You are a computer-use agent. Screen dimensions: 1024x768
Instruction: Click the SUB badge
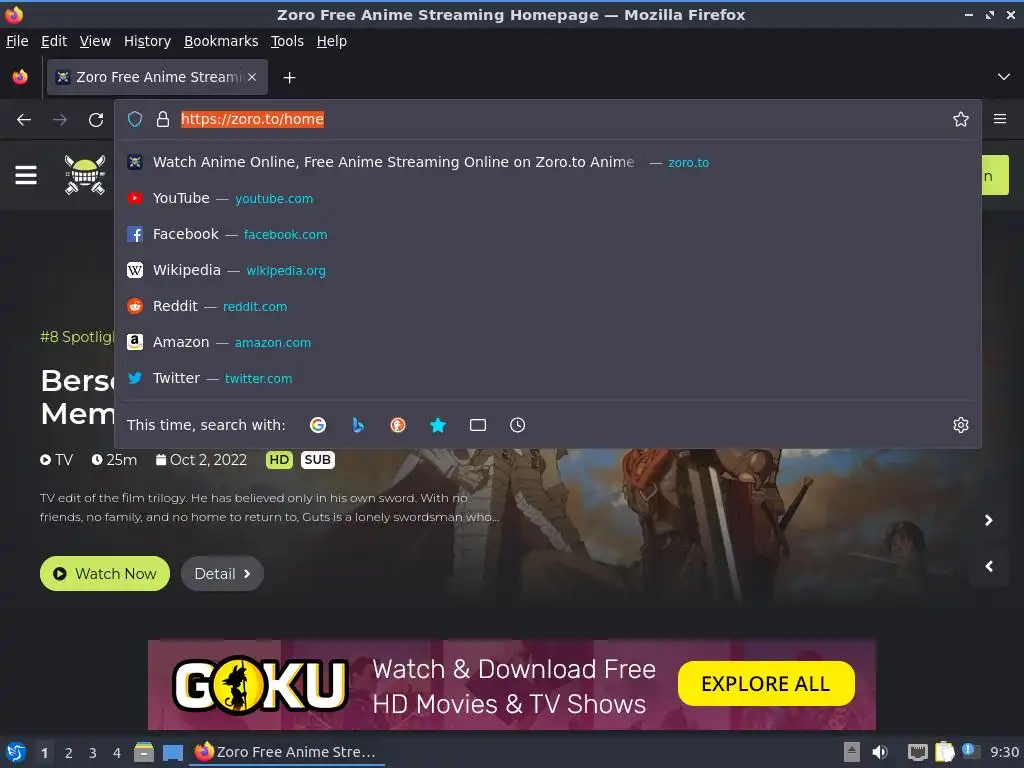tap(317, 460)
